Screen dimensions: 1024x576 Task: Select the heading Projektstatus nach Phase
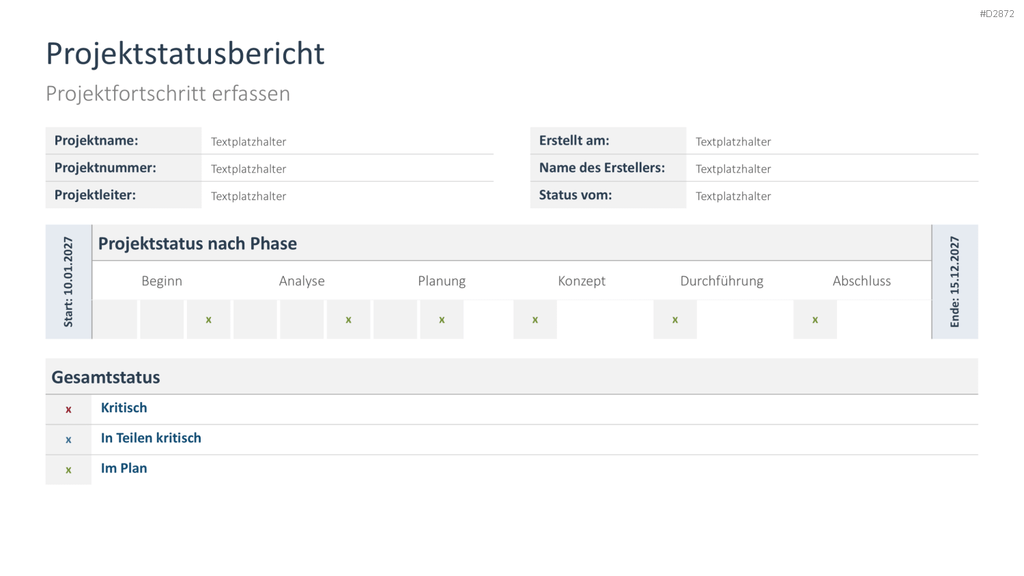click(x=197, y=244)
